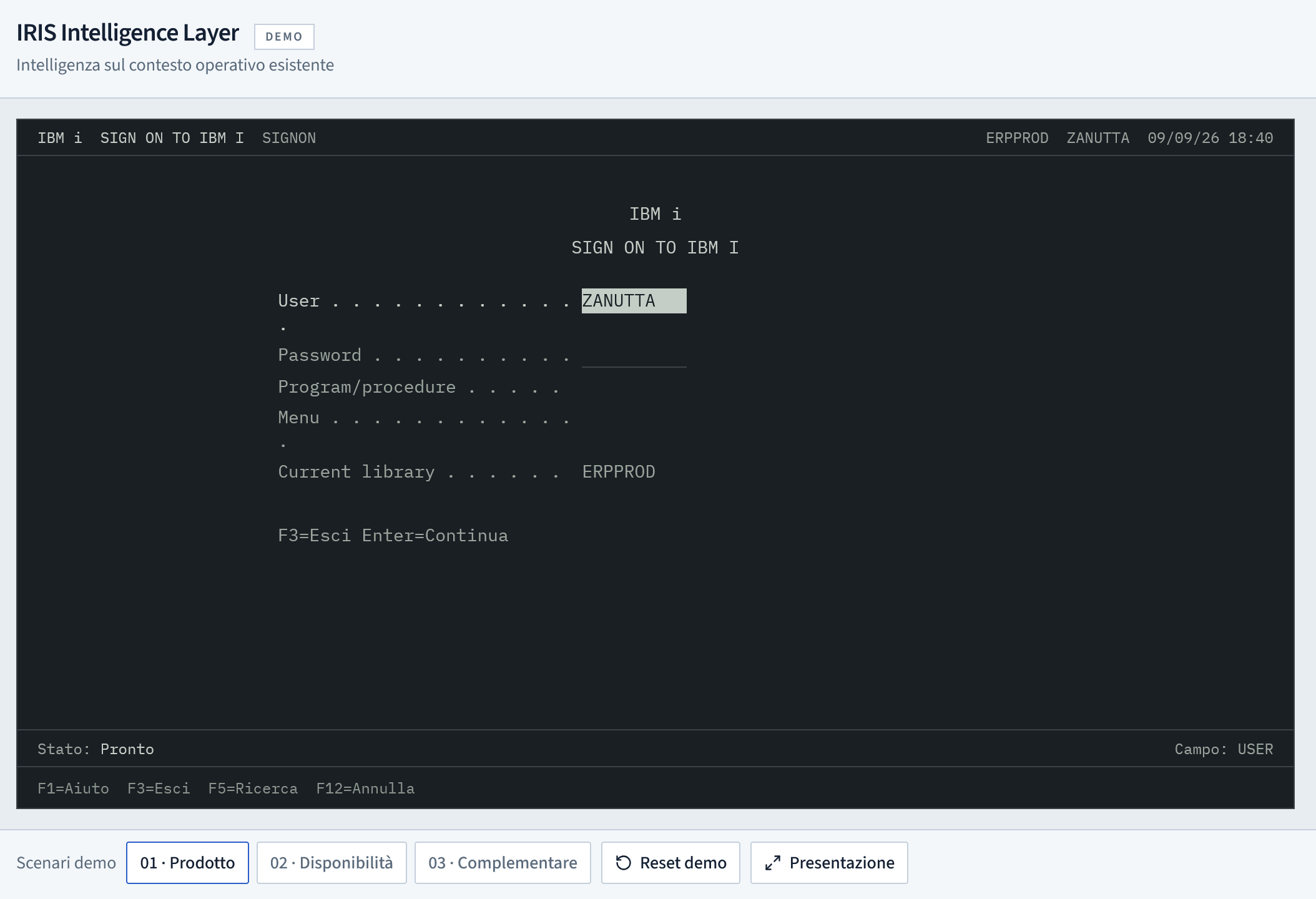Switch to scenario 02 · Disponibilità
Screen dimensions: 1316x899
(x=331, y=863)
